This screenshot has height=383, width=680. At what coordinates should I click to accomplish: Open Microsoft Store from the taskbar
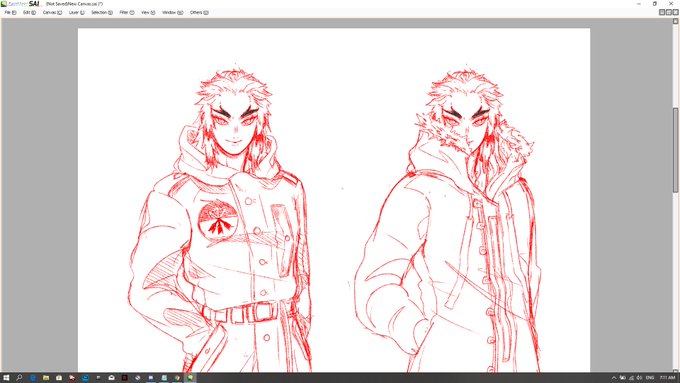click(59, 378)
